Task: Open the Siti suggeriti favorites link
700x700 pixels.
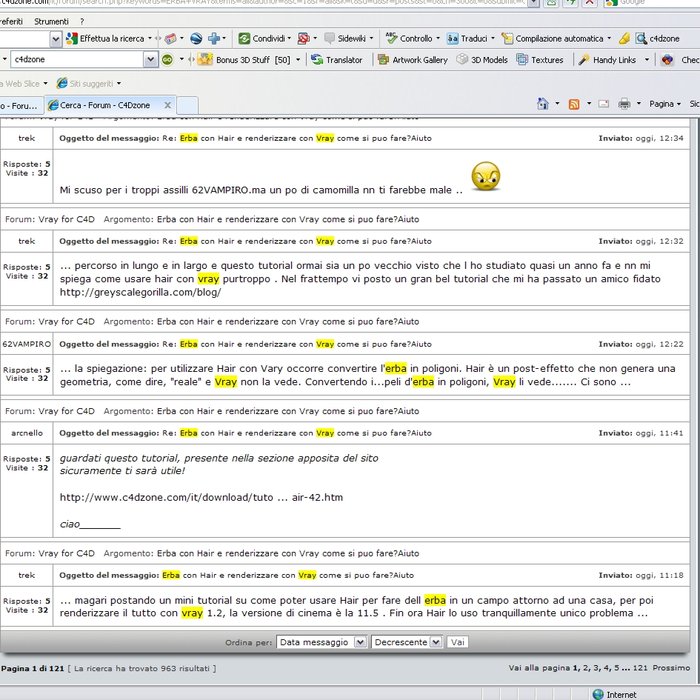Action: pyautogui.click(x=85, y=83)
